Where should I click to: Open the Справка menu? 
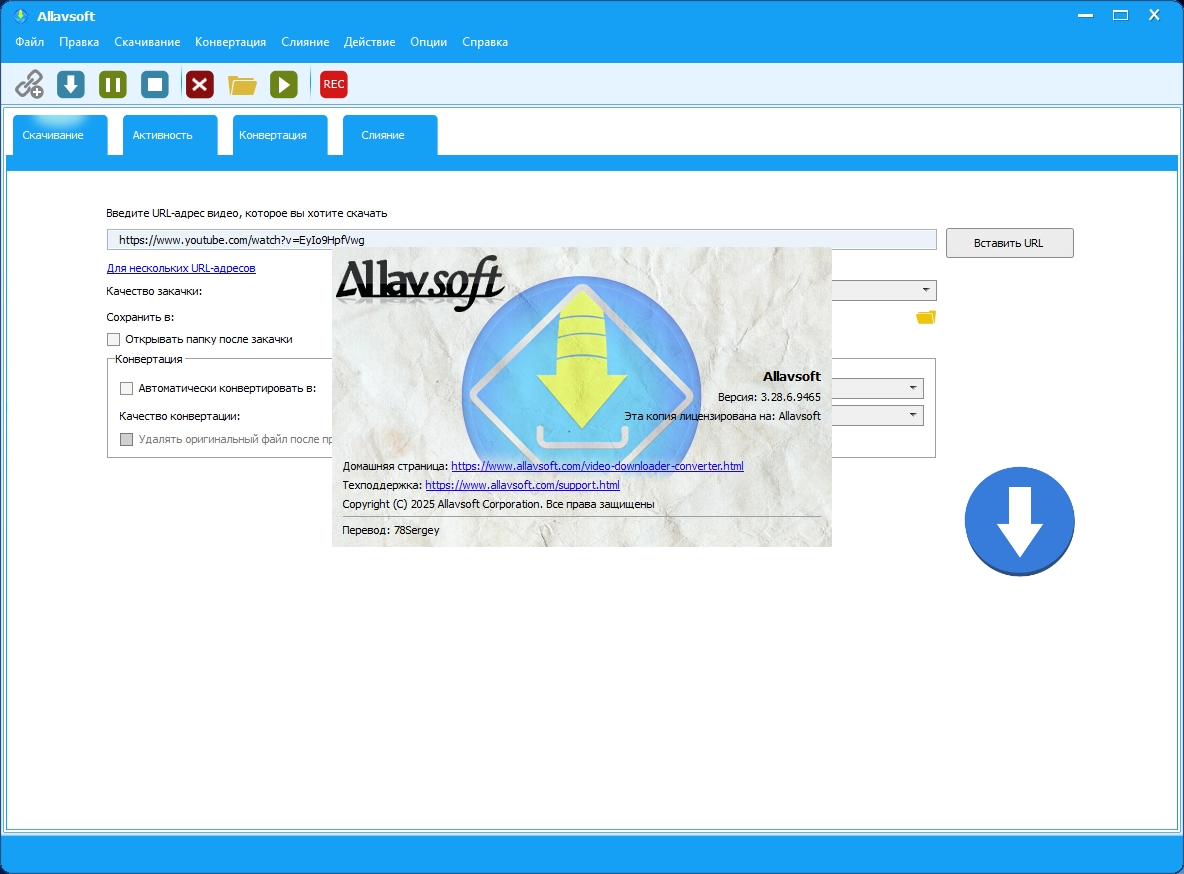tap(485, 42)
